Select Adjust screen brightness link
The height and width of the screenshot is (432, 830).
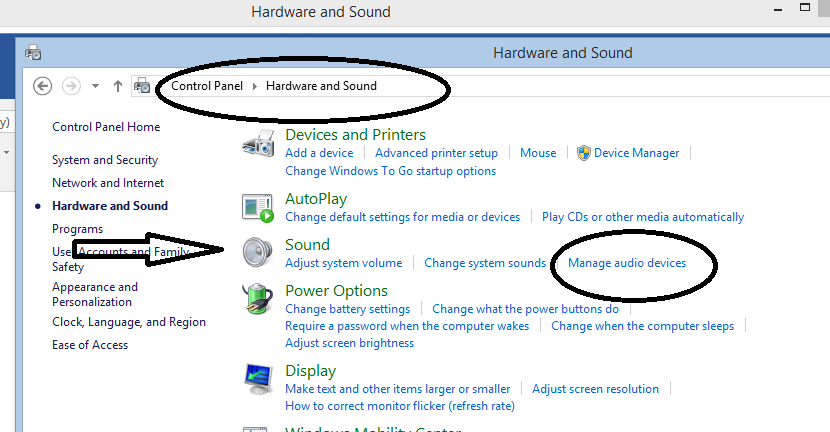pos(349,343)
